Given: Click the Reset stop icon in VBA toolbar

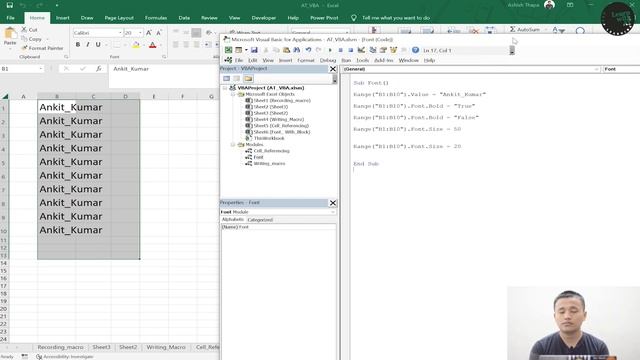Looking at the screenshot, I should [x=350, y=50].
